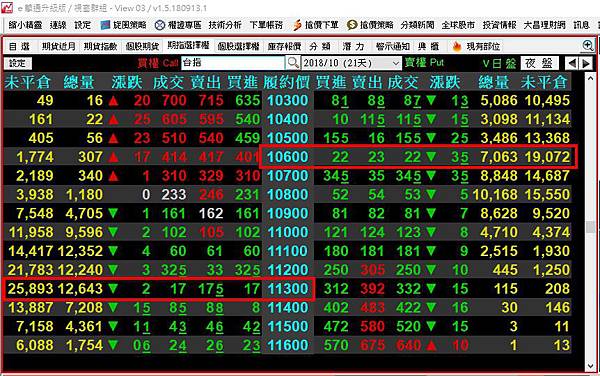The width and height of the screenshot is (600, 376).
Task: Launch 搶價下單 via its lightning icon
Action: (x=297, y=25)
